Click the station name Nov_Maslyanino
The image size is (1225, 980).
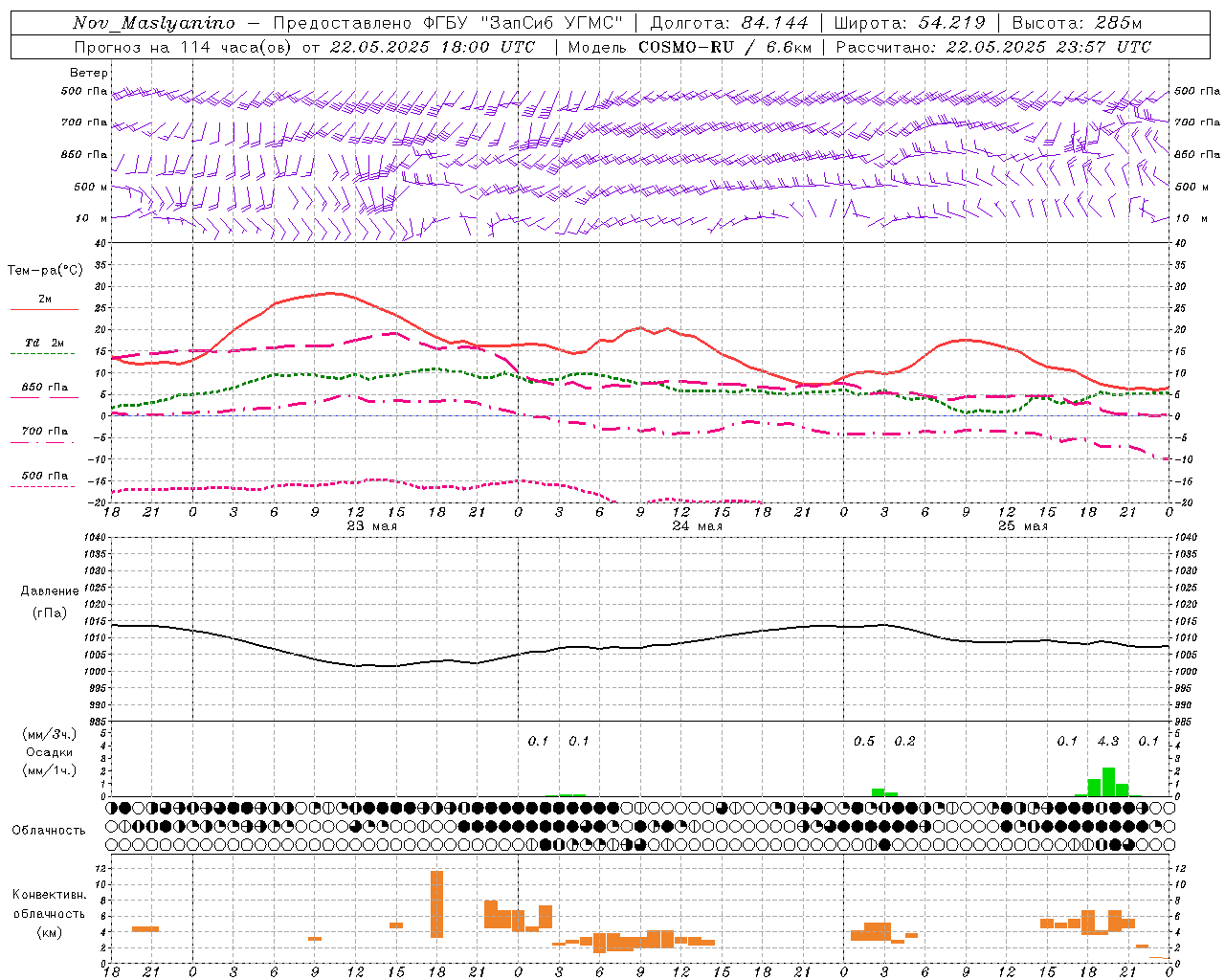pos(154,23)
